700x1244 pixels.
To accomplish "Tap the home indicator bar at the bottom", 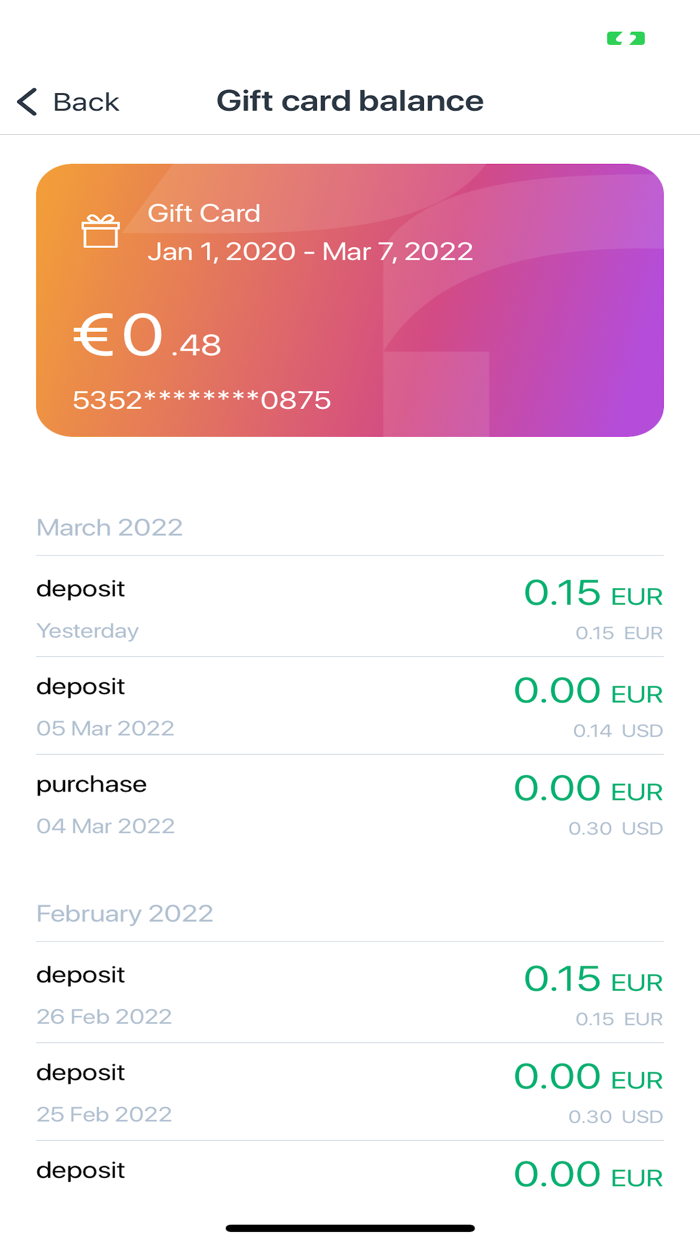I will click(350, 1226).
